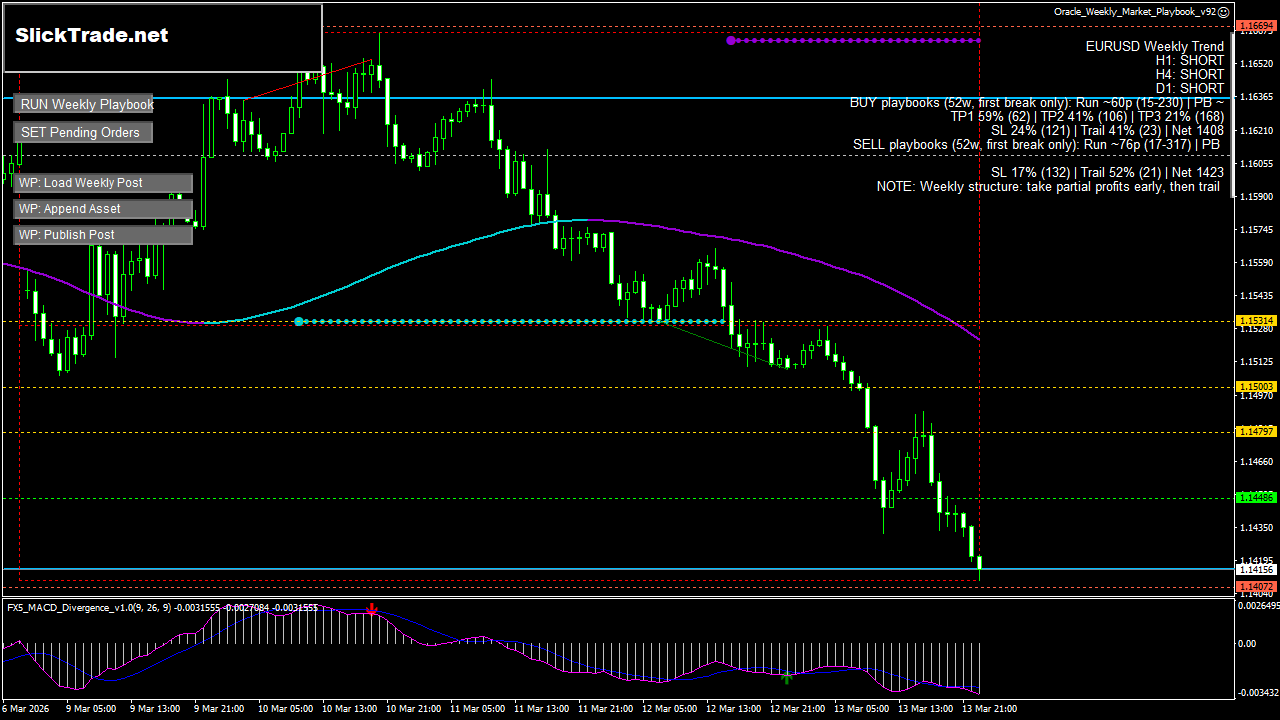The width and height of the screenshot is (1280, 720).
Task: Click the WP: Publish Post button
Action: pos(103,235)
